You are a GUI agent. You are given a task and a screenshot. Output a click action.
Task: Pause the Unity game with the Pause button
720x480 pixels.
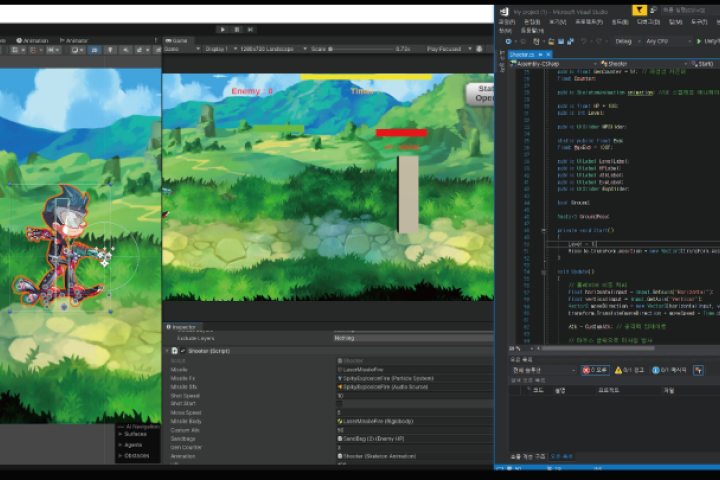point(237,29)
